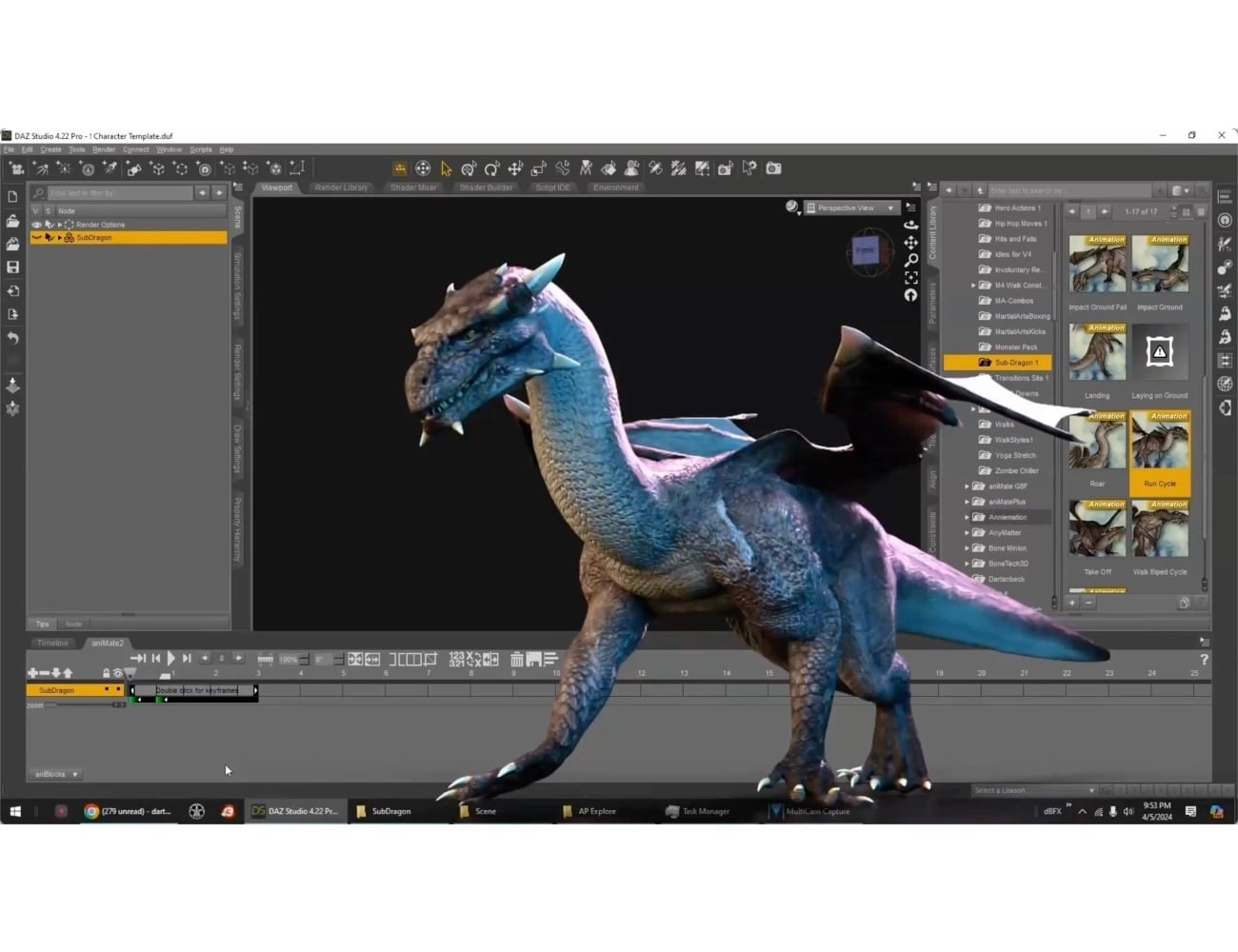Toggle the eye icon in aniMate2 track header
The width and height of the screenshot is (1238, 952).
pyautogui.click(x=117, y=673)
